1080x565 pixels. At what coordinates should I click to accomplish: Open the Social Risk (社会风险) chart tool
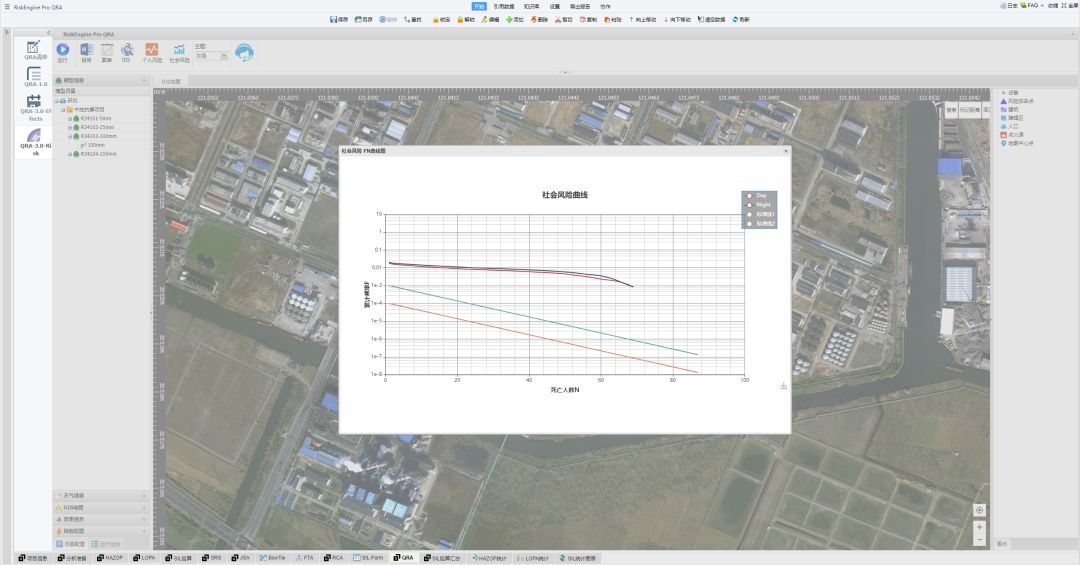click(x=179, y=52)
